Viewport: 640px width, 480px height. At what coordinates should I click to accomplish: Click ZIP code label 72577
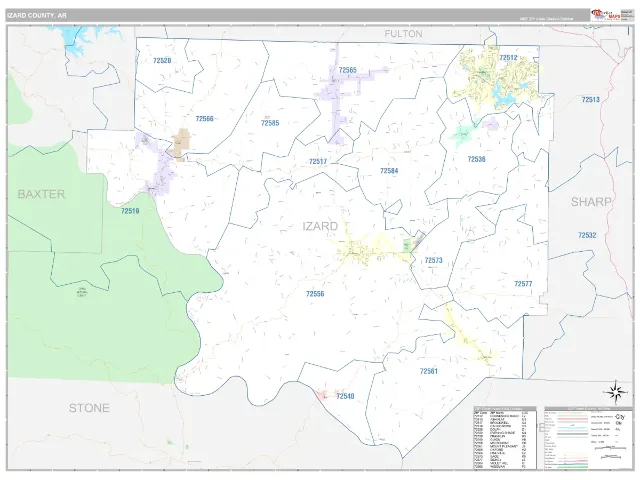point(523,284)
